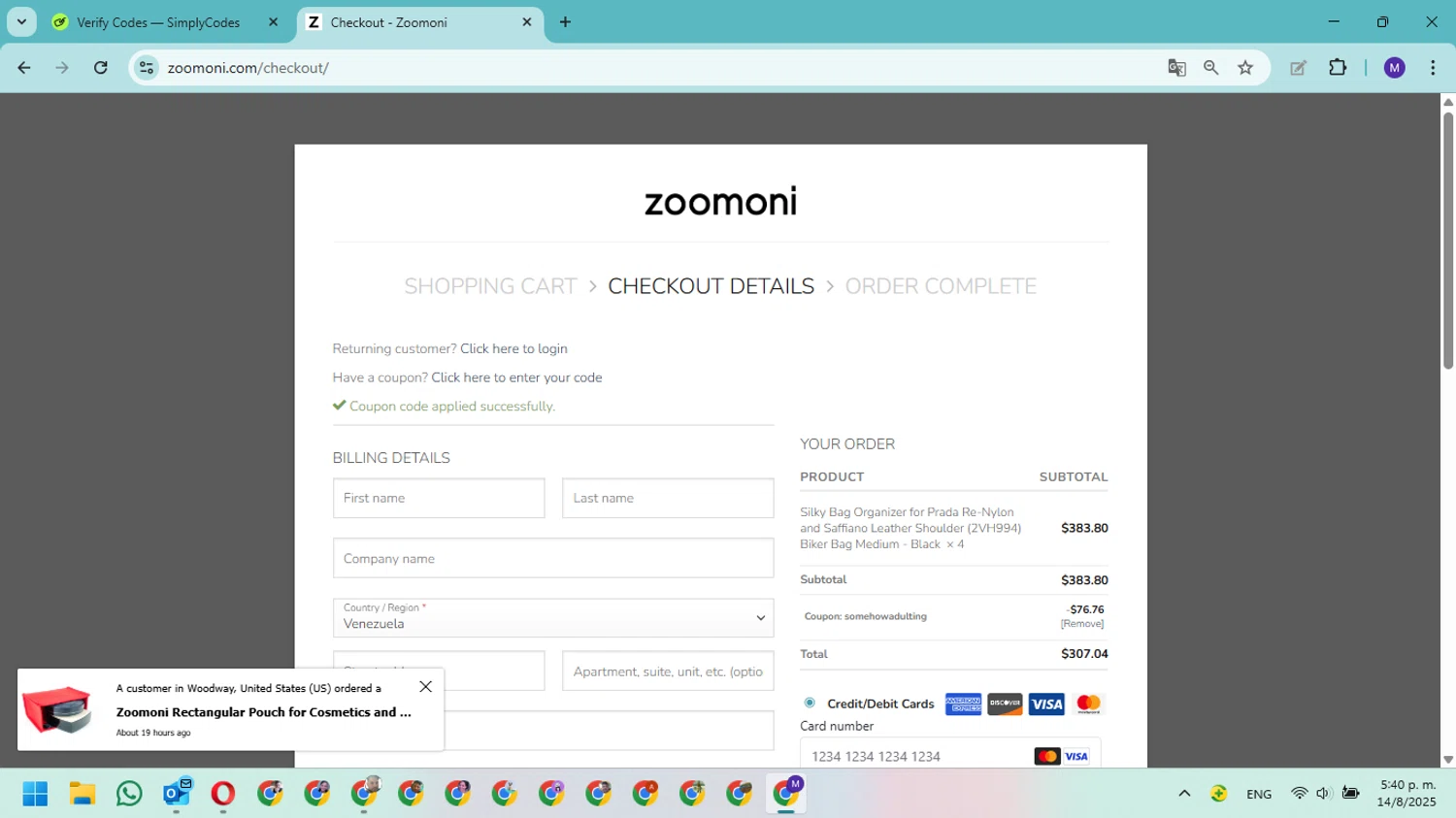
Task: Click the active Chrome icon with M badge
Action: pyautogui.click(x=786, y=794)
